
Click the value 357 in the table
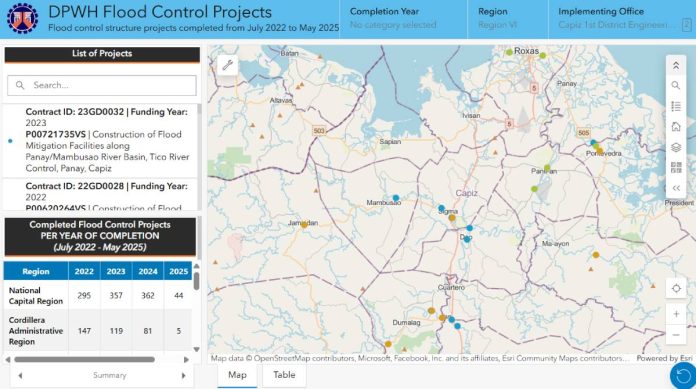pyautogui.click(x=116, y=296)
